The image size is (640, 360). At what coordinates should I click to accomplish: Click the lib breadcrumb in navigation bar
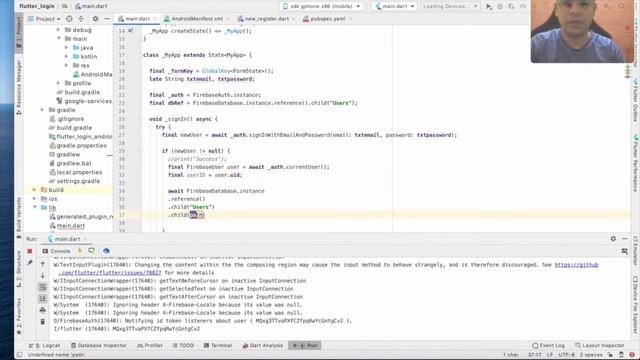[x=65, y=6]
